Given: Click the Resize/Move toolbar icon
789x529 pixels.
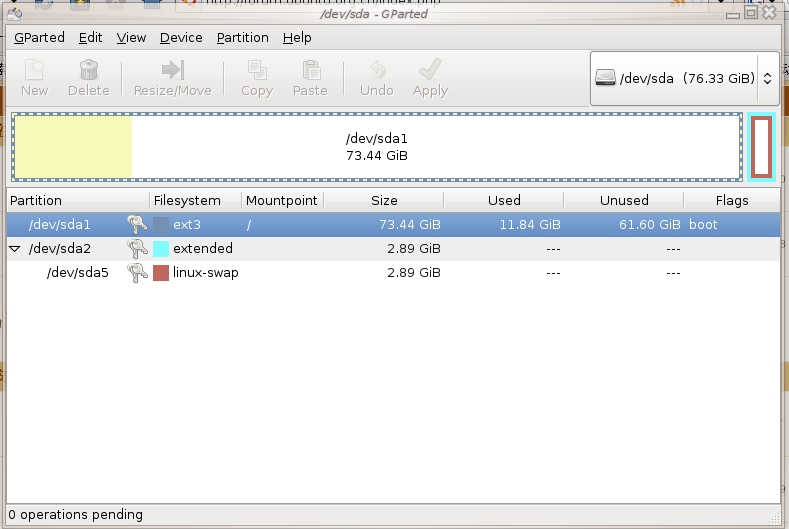Looking at the screenshot, I should [x=173, y=70].
